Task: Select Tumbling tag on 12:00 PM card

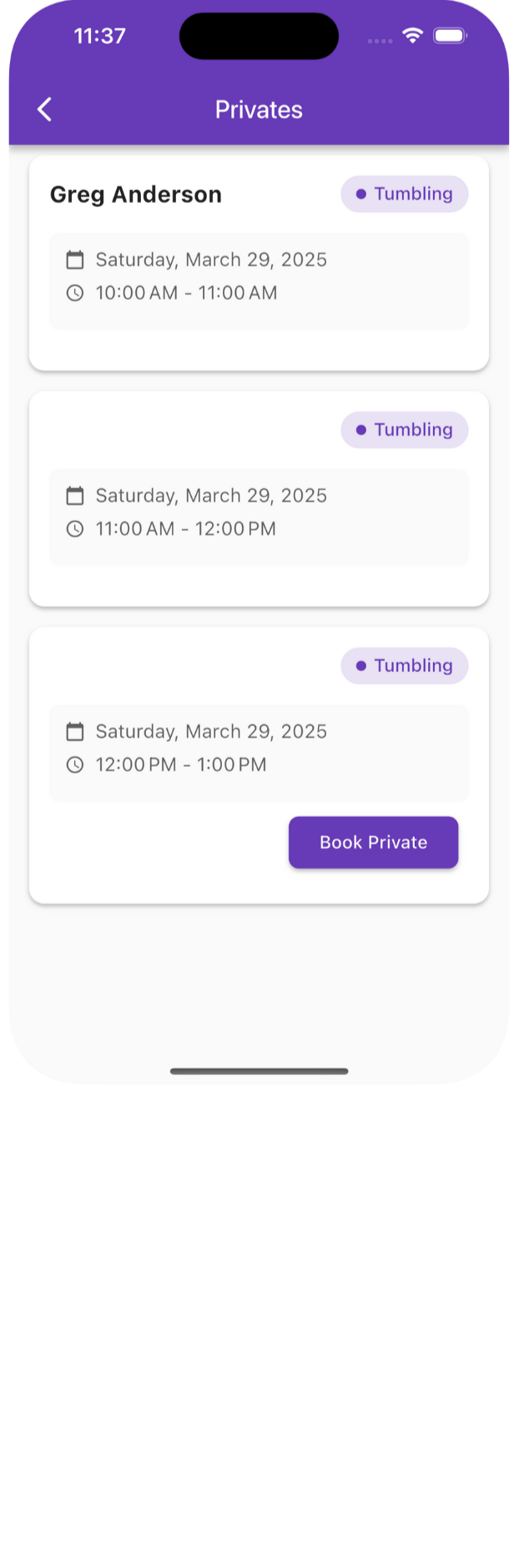Action: tap(405, 666)
